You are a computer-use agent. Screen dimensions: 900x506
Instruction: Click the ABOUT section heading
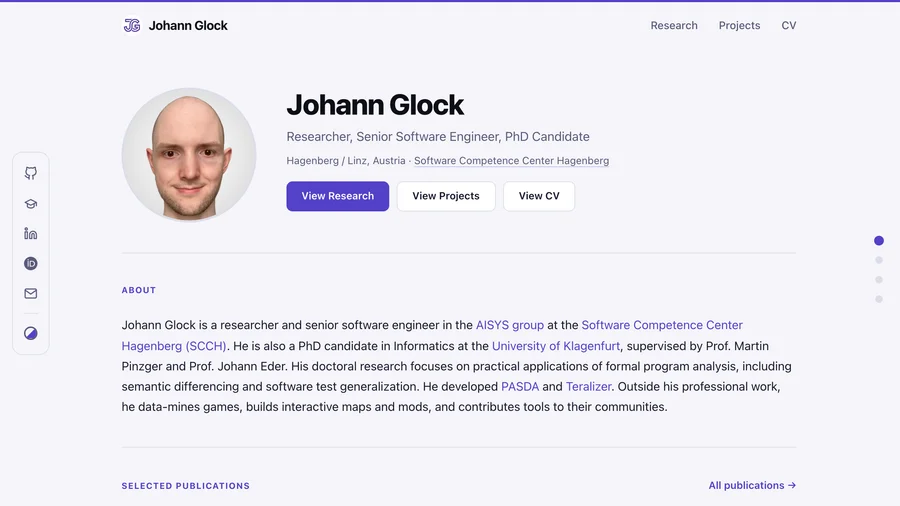(139, 290)
